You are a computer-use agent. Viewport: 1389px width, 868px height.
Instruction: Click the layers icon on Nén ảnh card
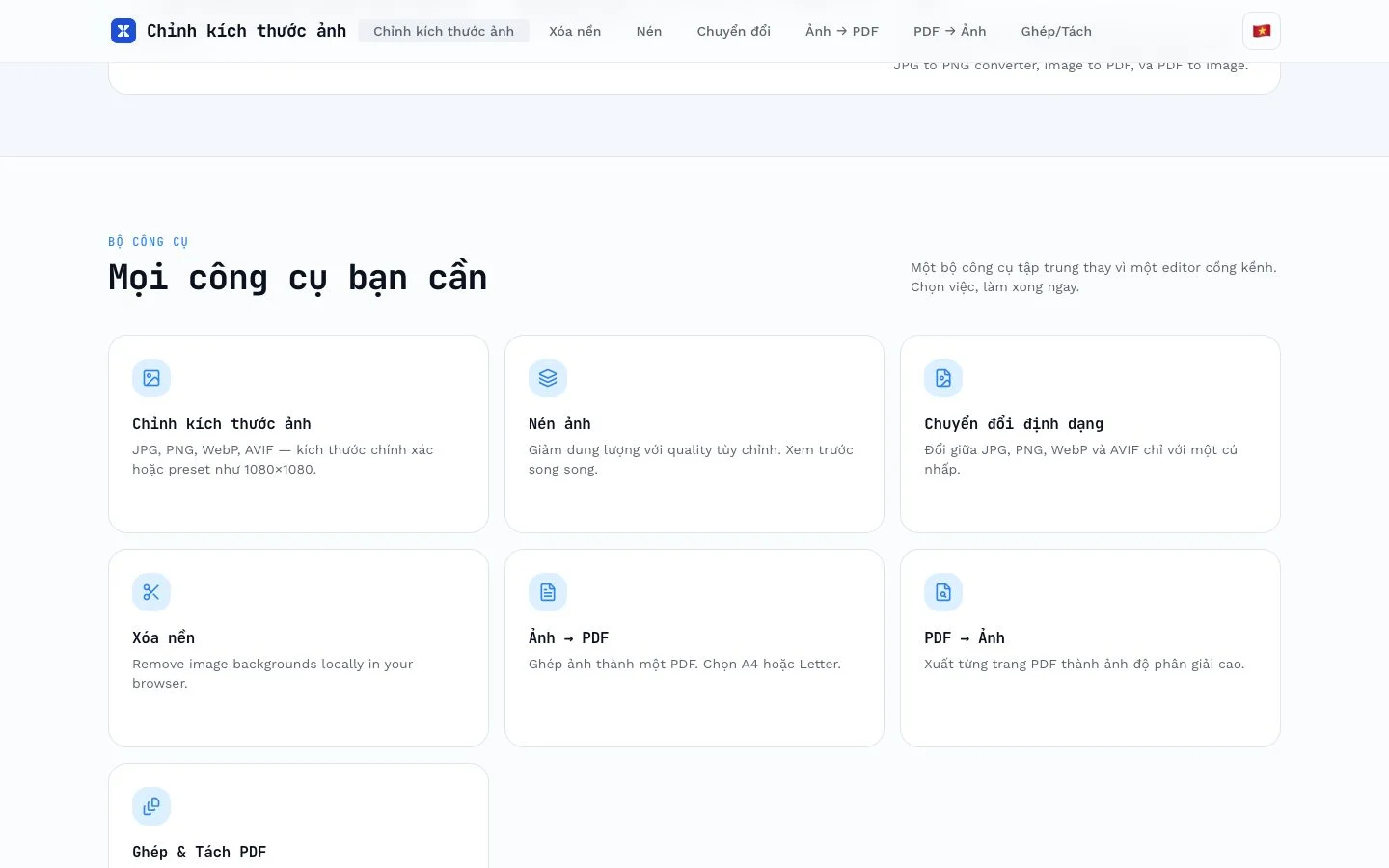click(548, 378)
